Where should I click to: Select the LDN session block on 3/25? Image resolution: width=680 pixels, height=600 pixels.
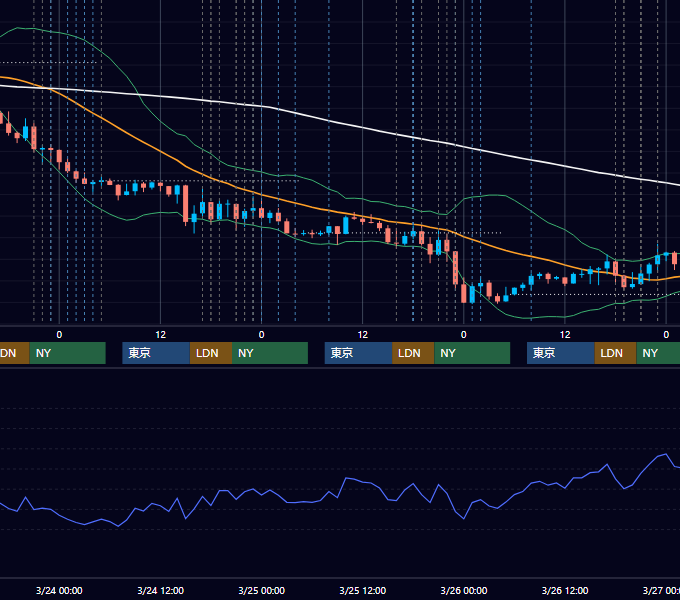click(x=413, y=353)
